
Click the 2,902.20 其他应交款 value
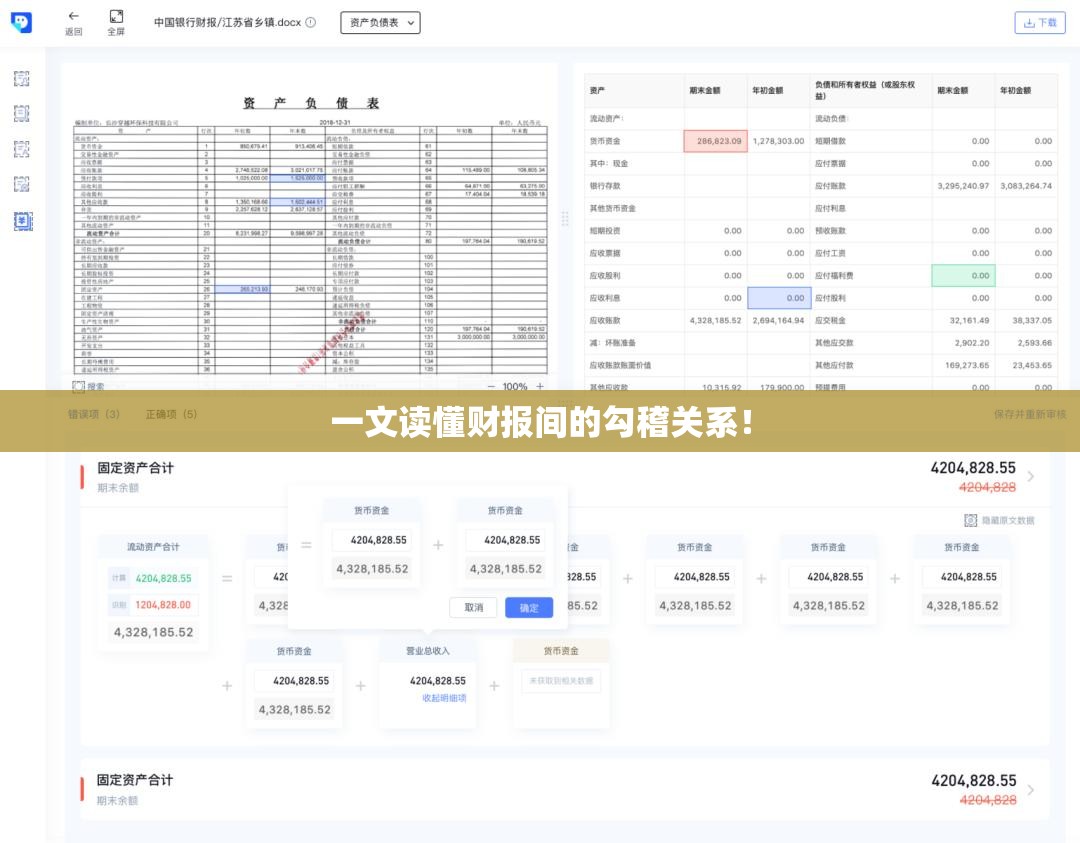pyautogui.click(x=972, y=343)
